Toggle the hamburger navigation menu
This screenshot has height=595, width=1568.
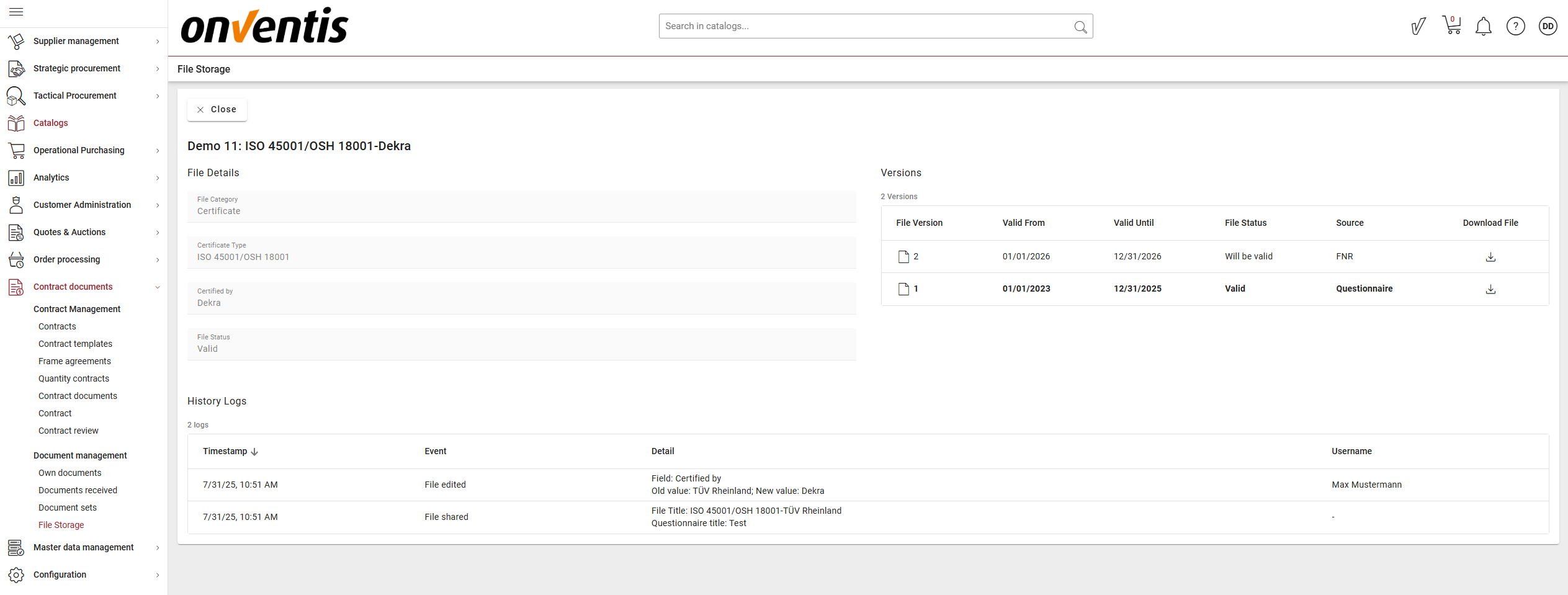(x=16, y=12)
